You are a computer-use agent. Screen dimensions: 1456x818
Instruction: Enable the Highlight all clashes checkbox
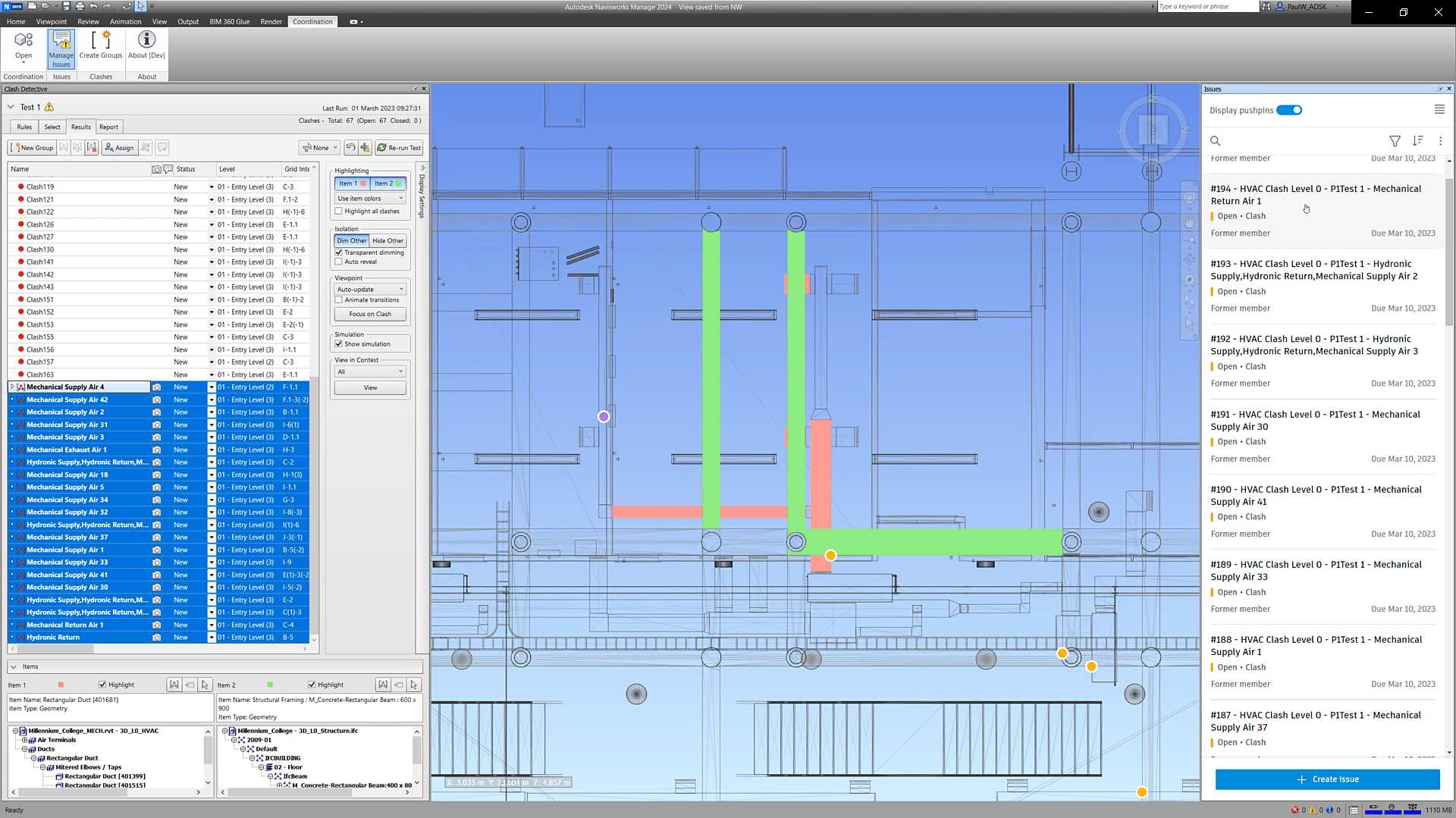coord(339,212)
